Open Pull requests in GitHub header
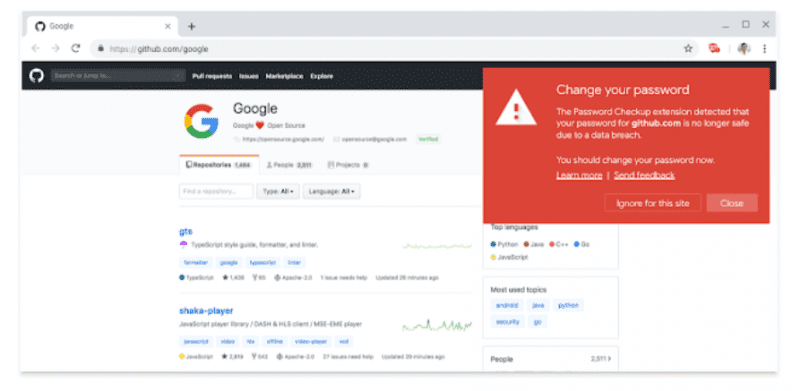The image size is (800, 391). (212, 76)
